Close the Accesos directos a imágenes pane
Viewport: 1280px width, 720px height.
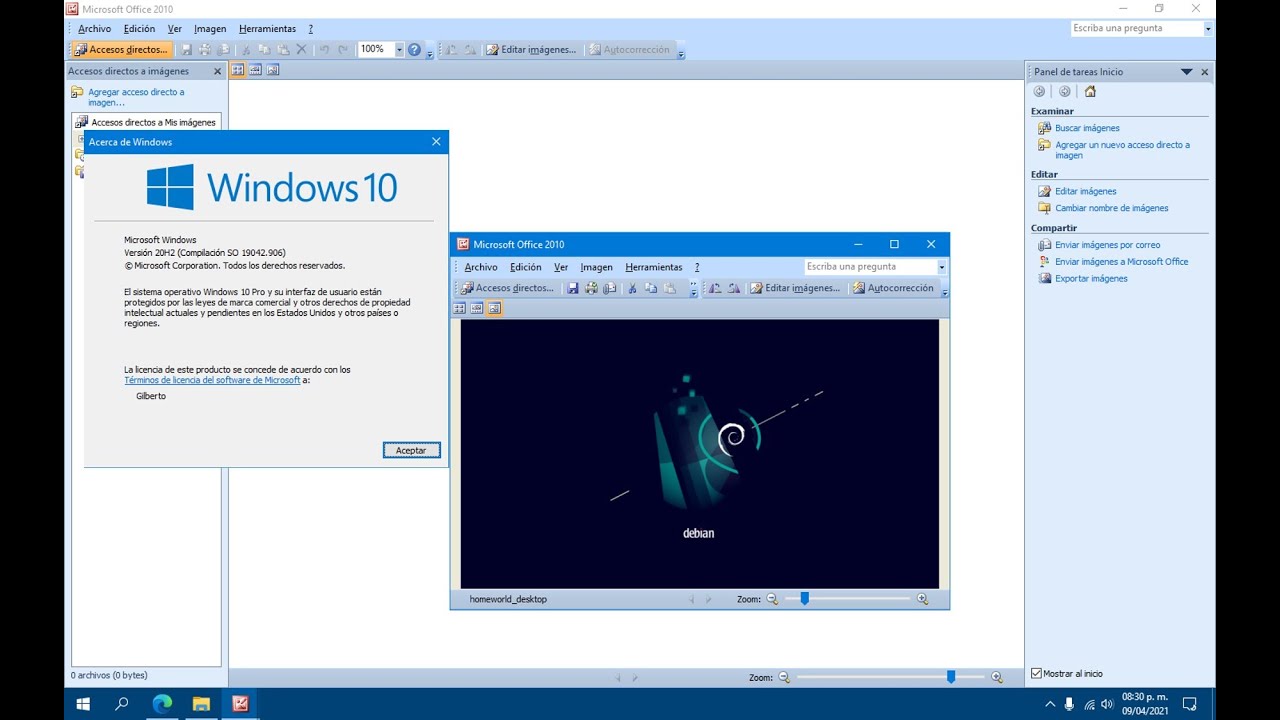[x=217, y=71]
